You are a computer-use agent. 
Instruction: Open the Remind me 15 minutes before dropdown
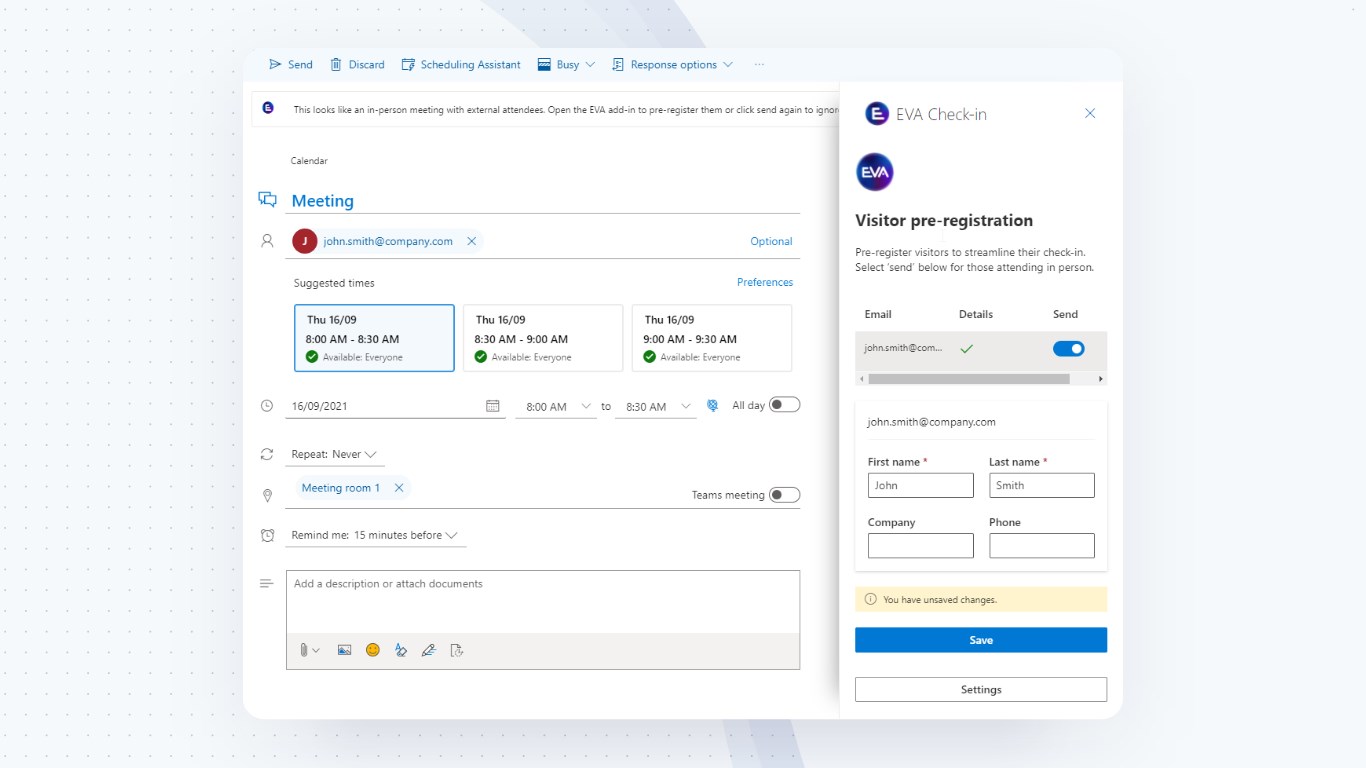376,535
